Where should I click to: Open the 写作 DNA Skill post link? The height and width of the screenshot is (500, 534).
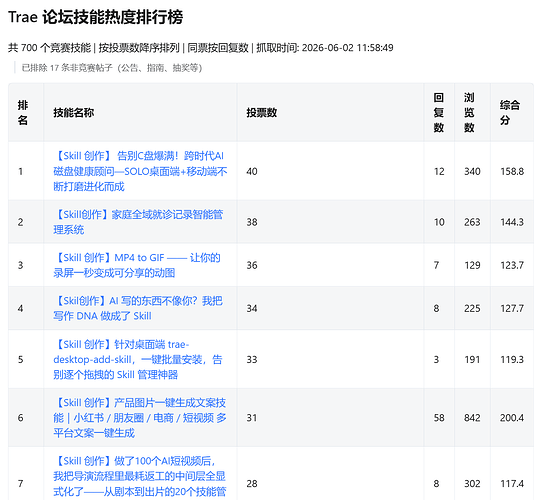(138, 308)
